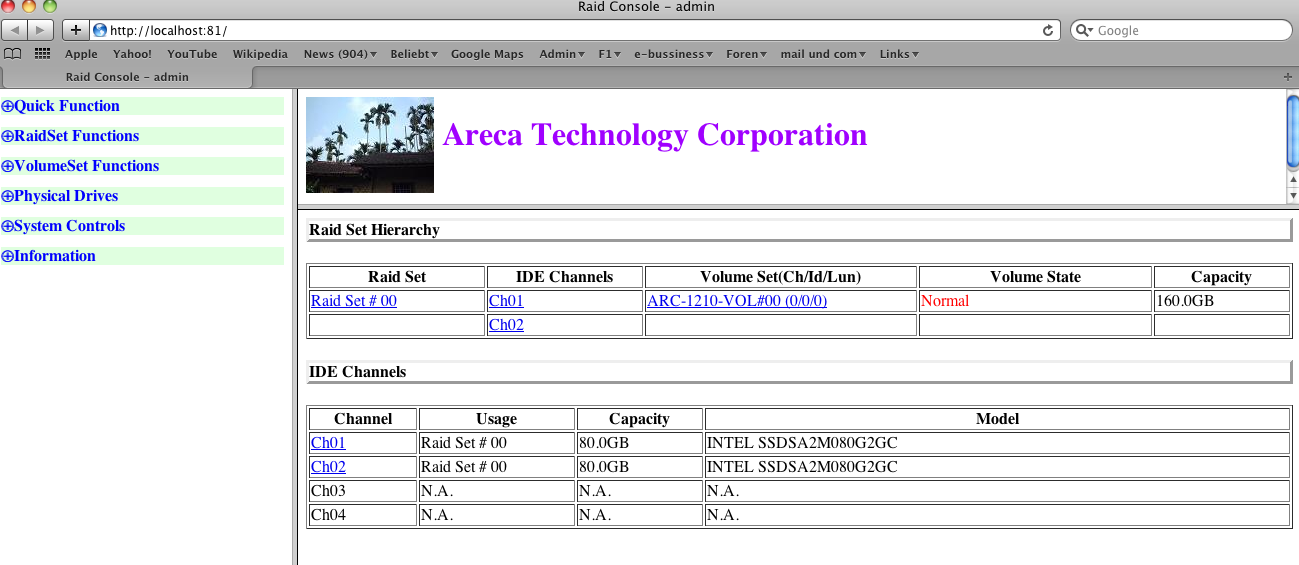Click the Areca palm trees logo image
This screenshot has width=1299, height=565.
click(x=370, y=145)
